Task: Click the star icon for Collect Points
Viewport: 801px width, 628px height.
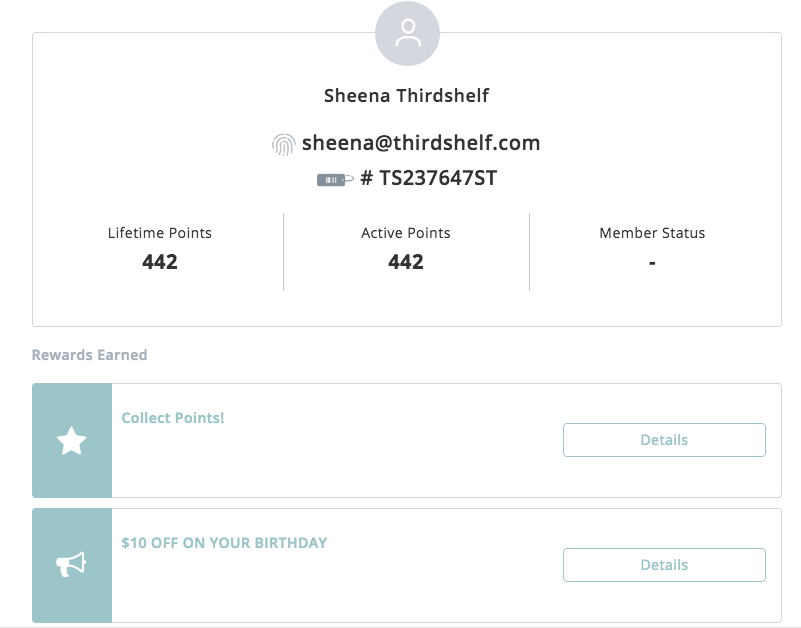Action: click(72, 441)
